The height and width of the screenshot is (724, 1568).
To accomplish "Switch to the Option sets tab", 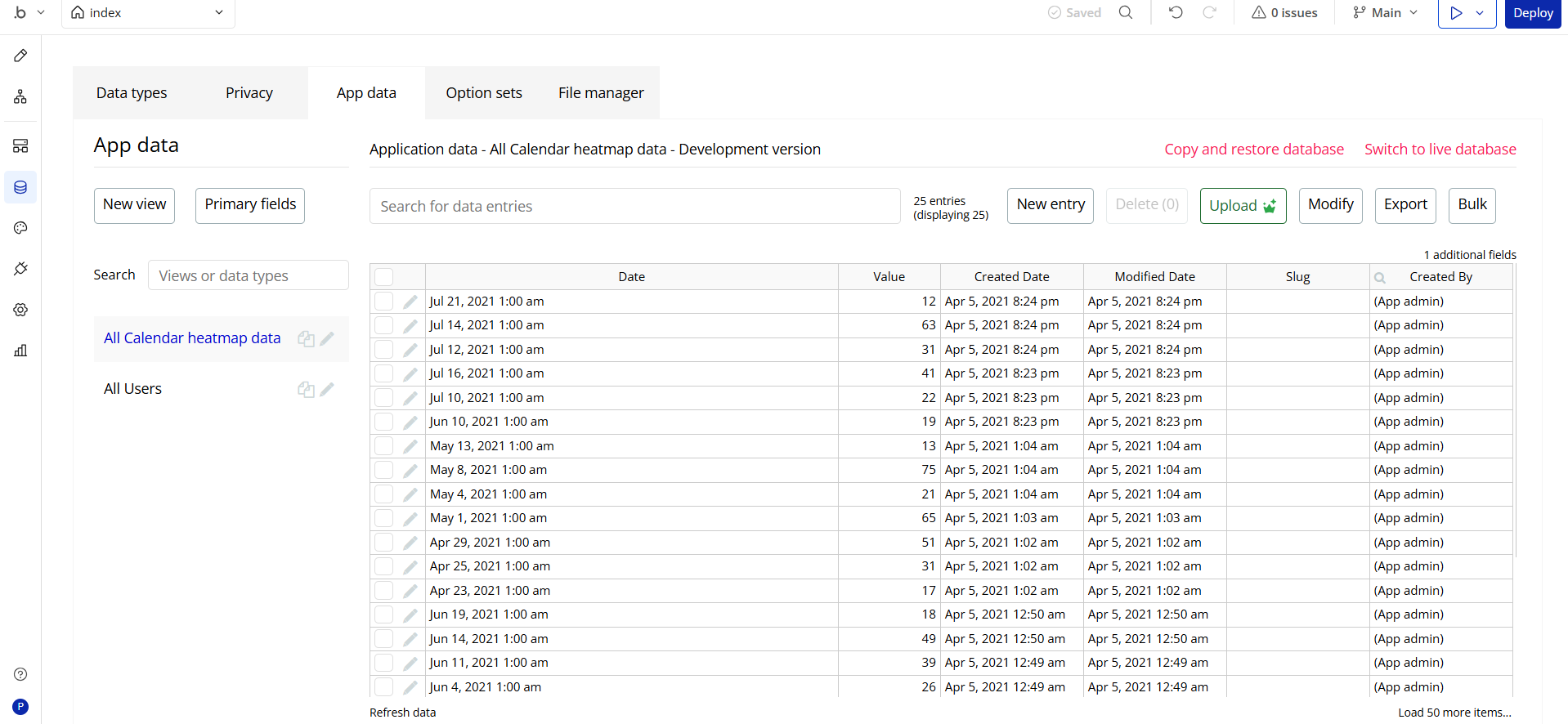I will tap(484, 93).
